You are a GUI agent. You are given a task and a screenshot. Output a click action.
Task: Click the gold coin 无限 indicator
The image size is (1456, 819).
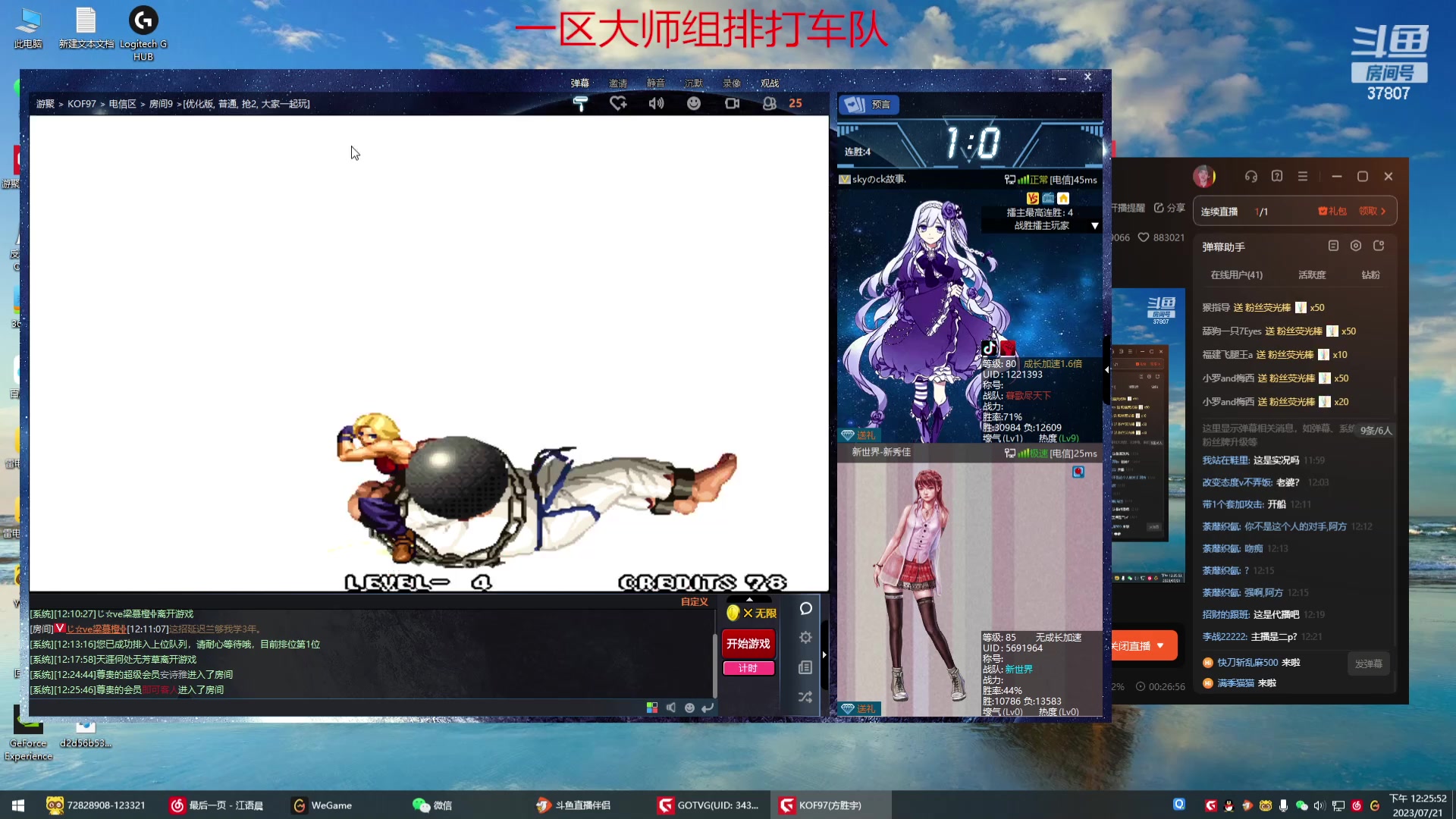pyautogui.click(x=752, y=613)
